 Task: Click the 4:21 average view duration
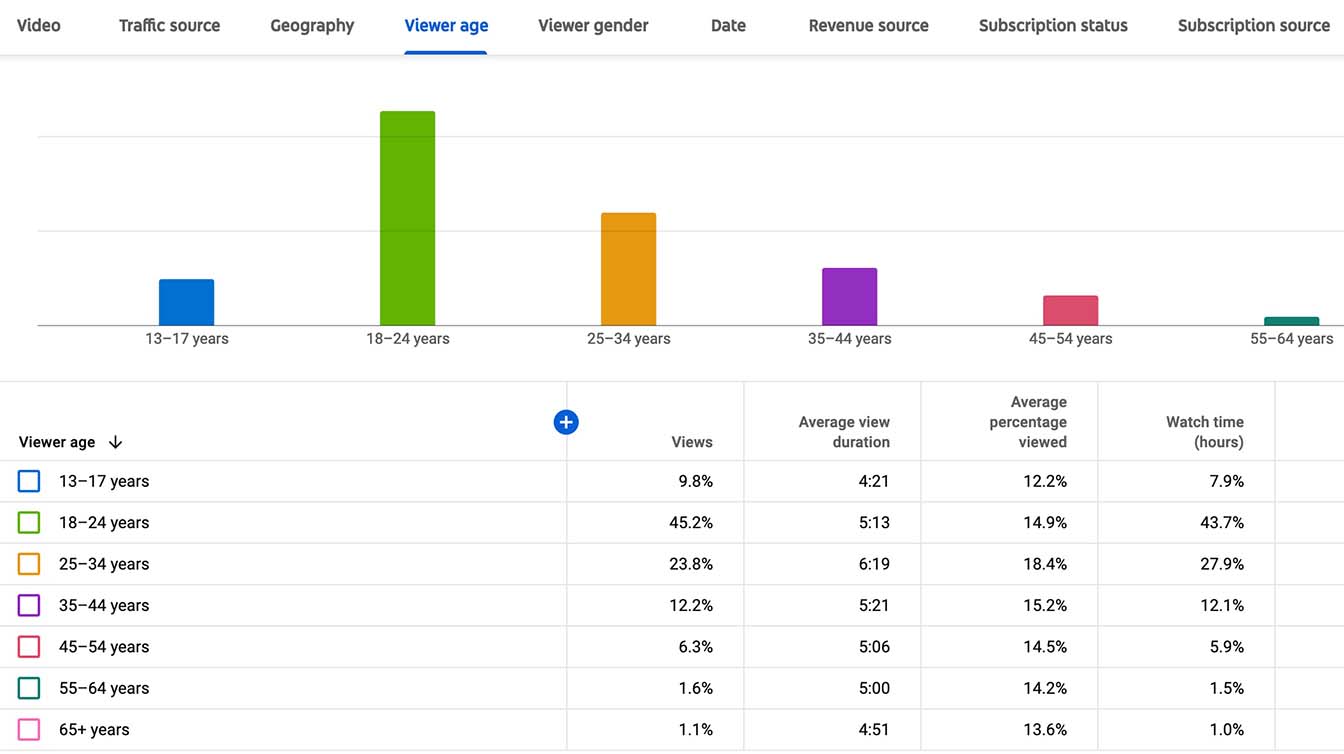[x=874, y=481]
